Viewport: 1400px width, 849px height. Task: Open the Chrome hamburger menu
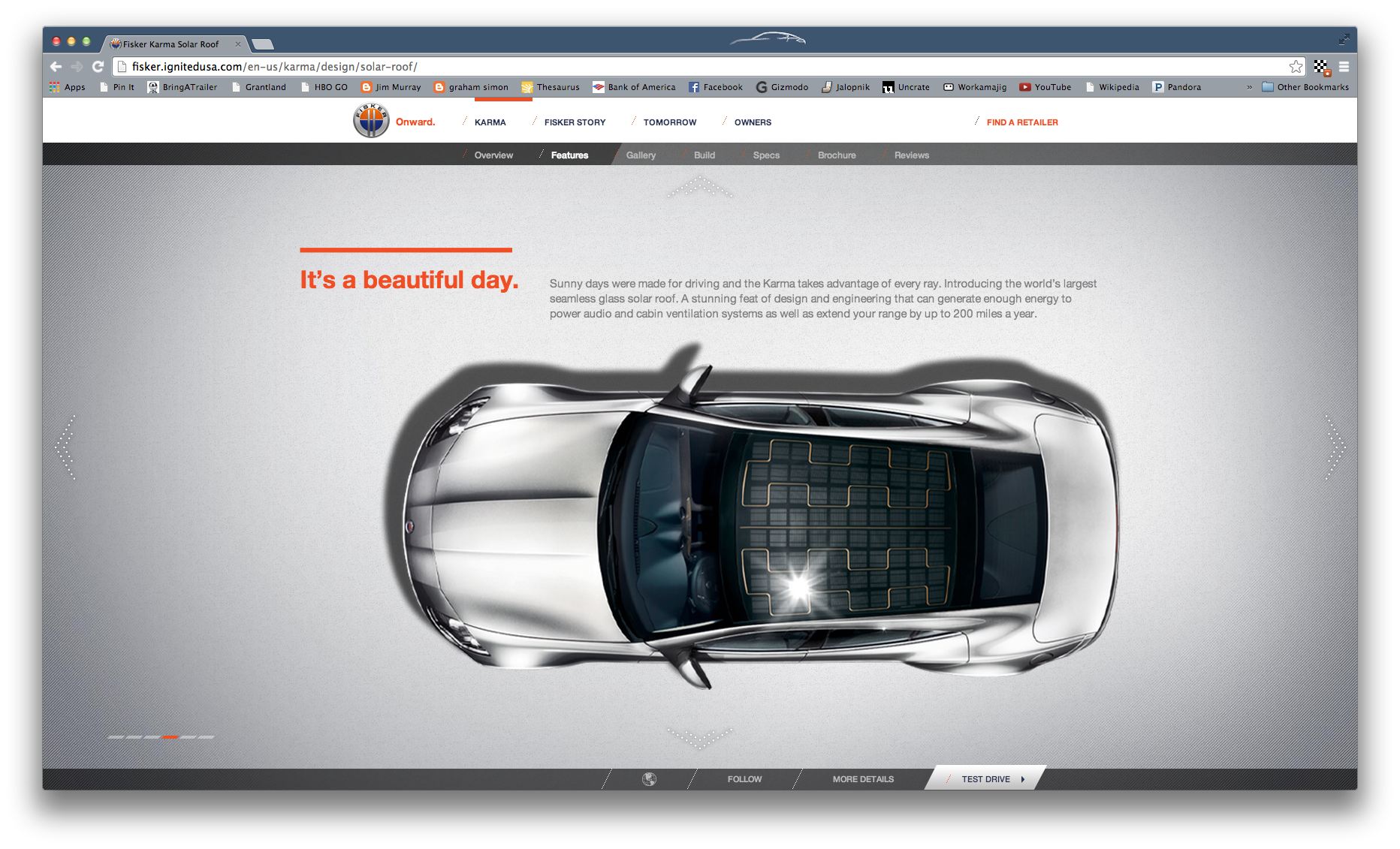(1344, 67)
